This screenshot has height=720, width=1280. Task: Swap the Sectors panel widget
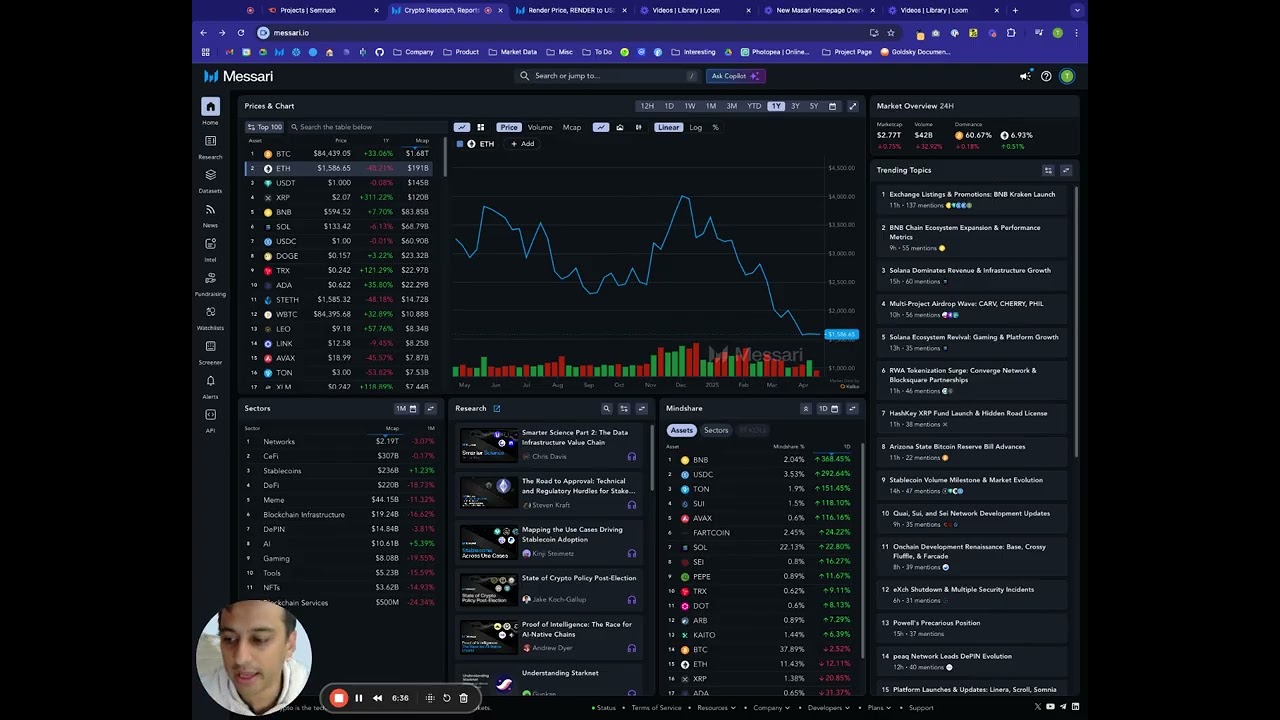pyautogui.click(x=431, y=409)
